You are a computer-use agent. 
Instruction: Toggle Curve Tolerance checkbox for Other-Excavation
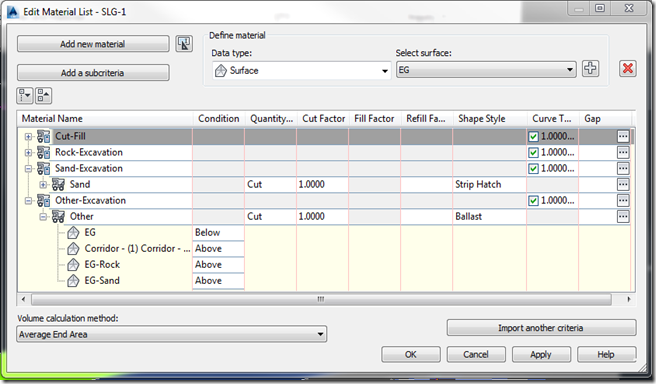(533, 201)
